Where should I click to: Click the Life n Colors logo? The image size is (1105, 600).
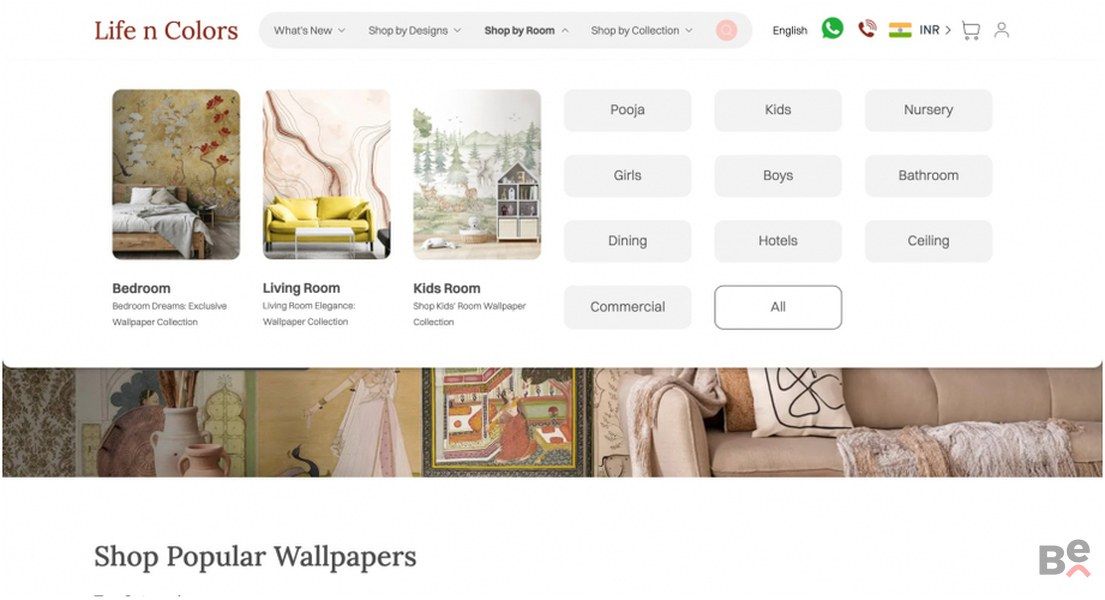click(x=166, y=30)
